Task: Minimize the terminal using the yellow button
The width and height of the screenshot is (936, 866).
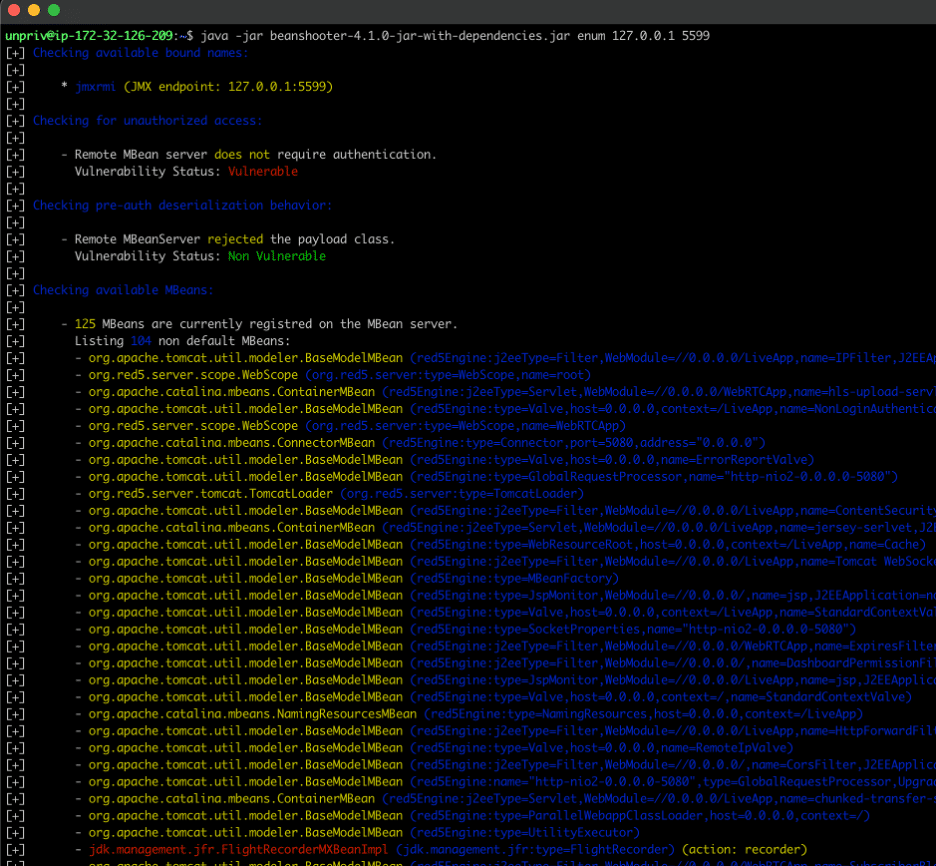Action: [x=34, y=10]
